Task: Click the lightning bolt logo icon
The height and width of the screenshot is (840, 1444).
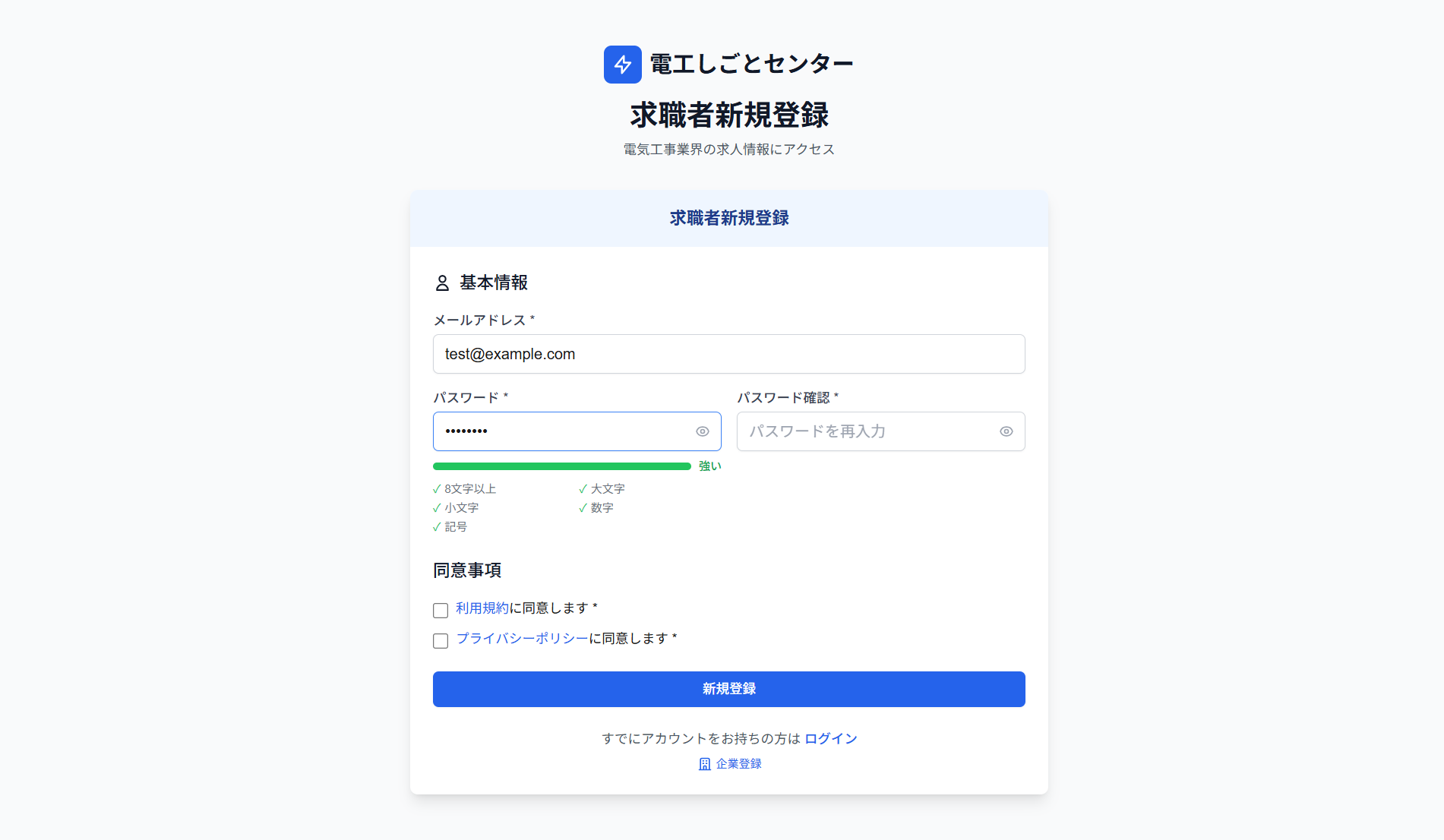Action: tap(623, 64)
